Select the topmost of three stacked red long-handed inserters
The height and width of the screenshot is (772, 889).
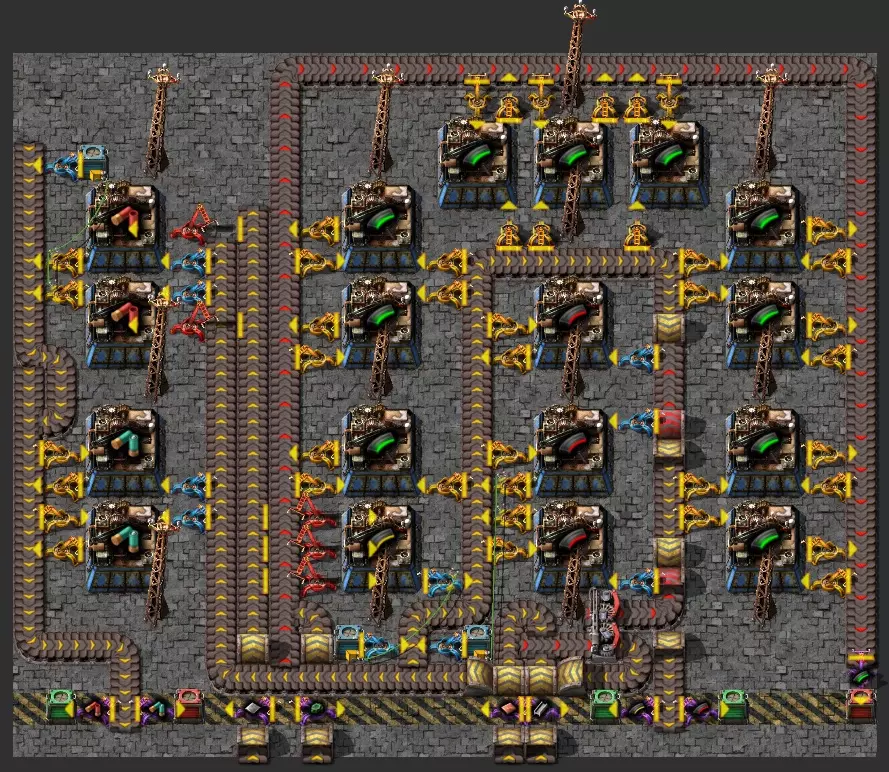313,510
